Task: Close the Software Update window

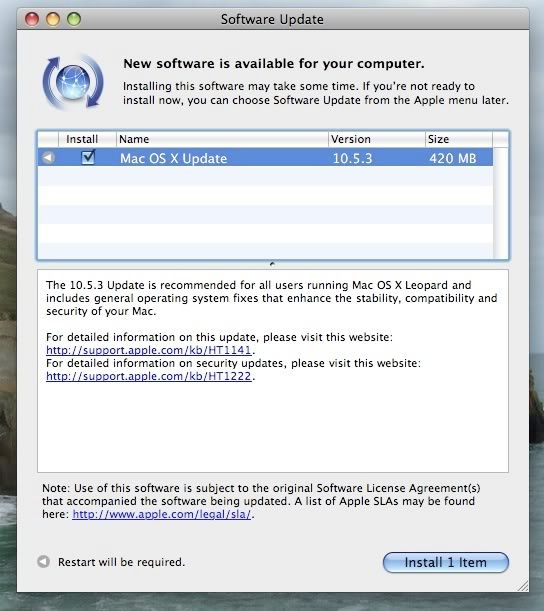Action: [x=32, y=19]
